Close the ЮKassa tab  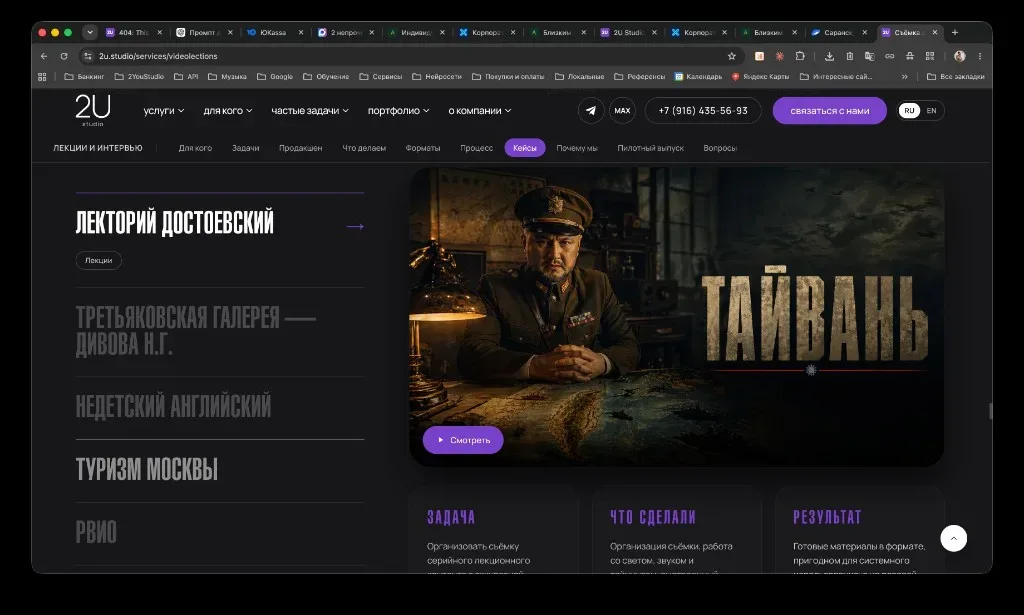(301, 32)
